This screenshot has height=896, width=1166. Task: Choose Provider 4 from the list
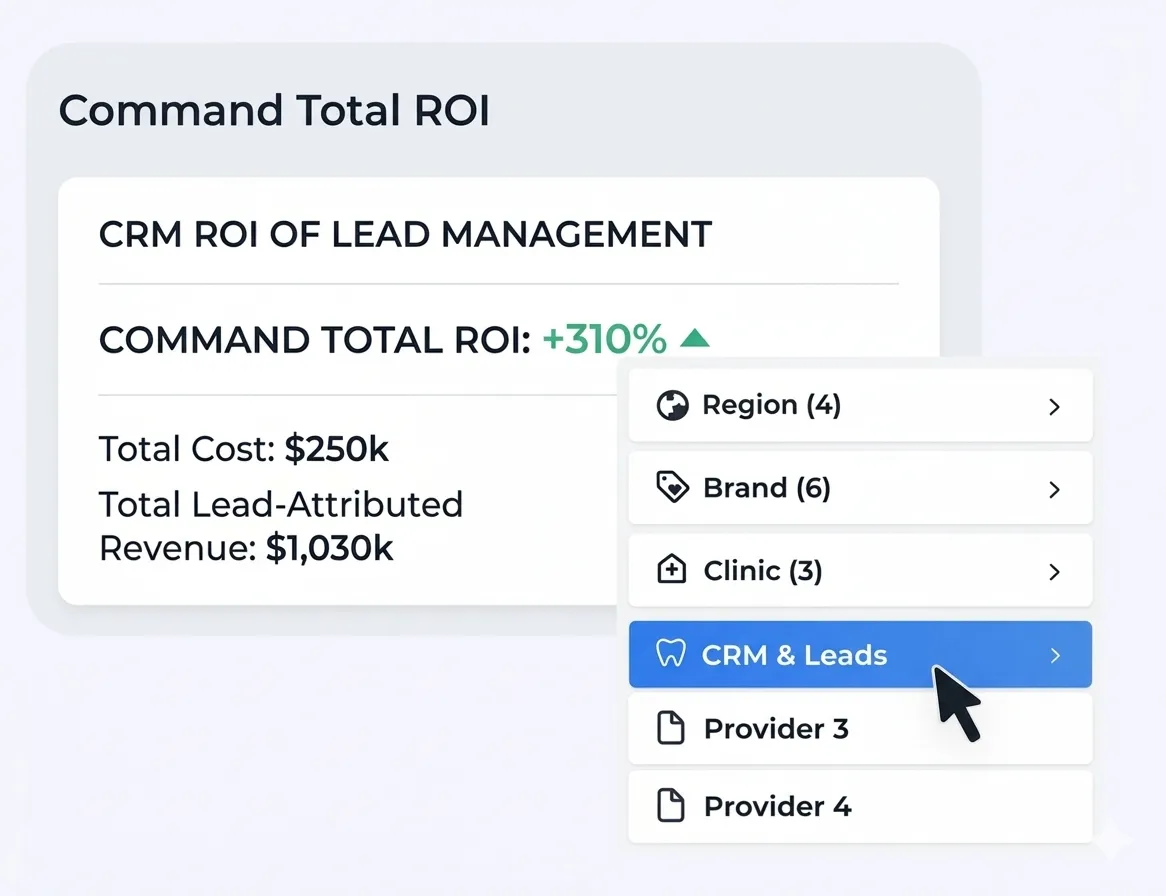(777, 806)
